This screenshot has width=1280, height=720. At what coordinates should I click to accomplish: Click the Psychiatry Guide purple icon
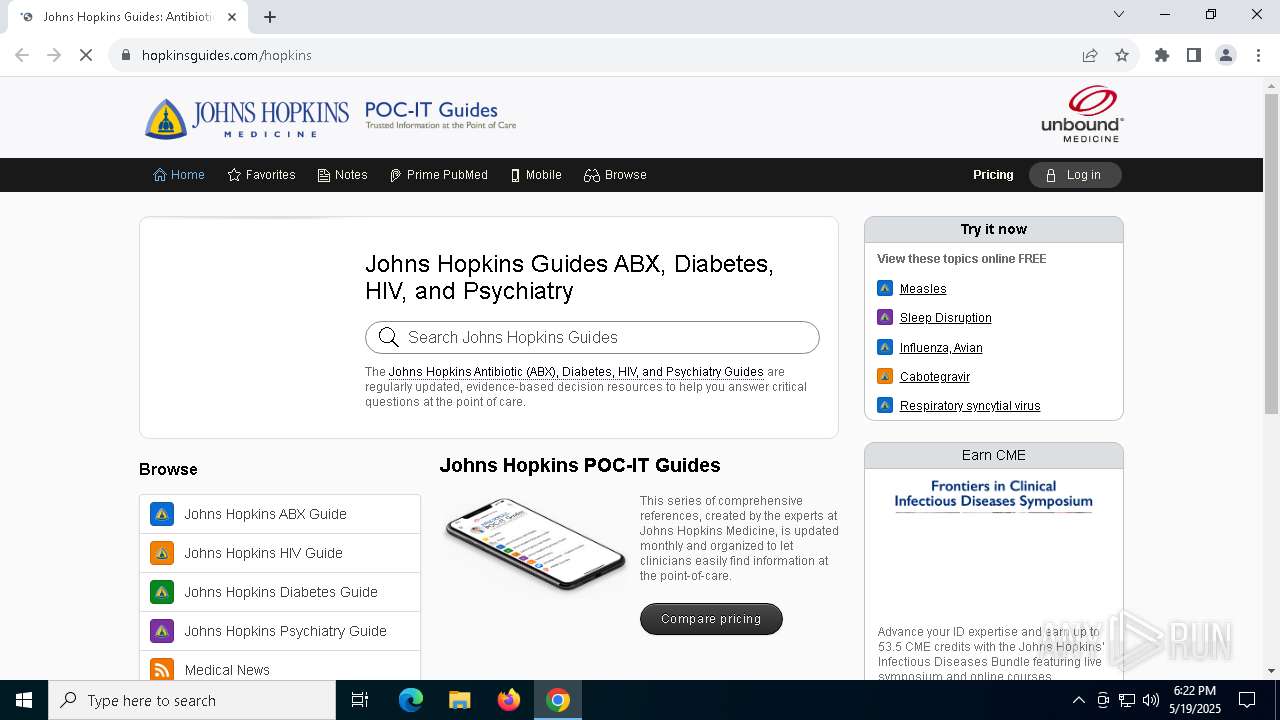[162, 631]
